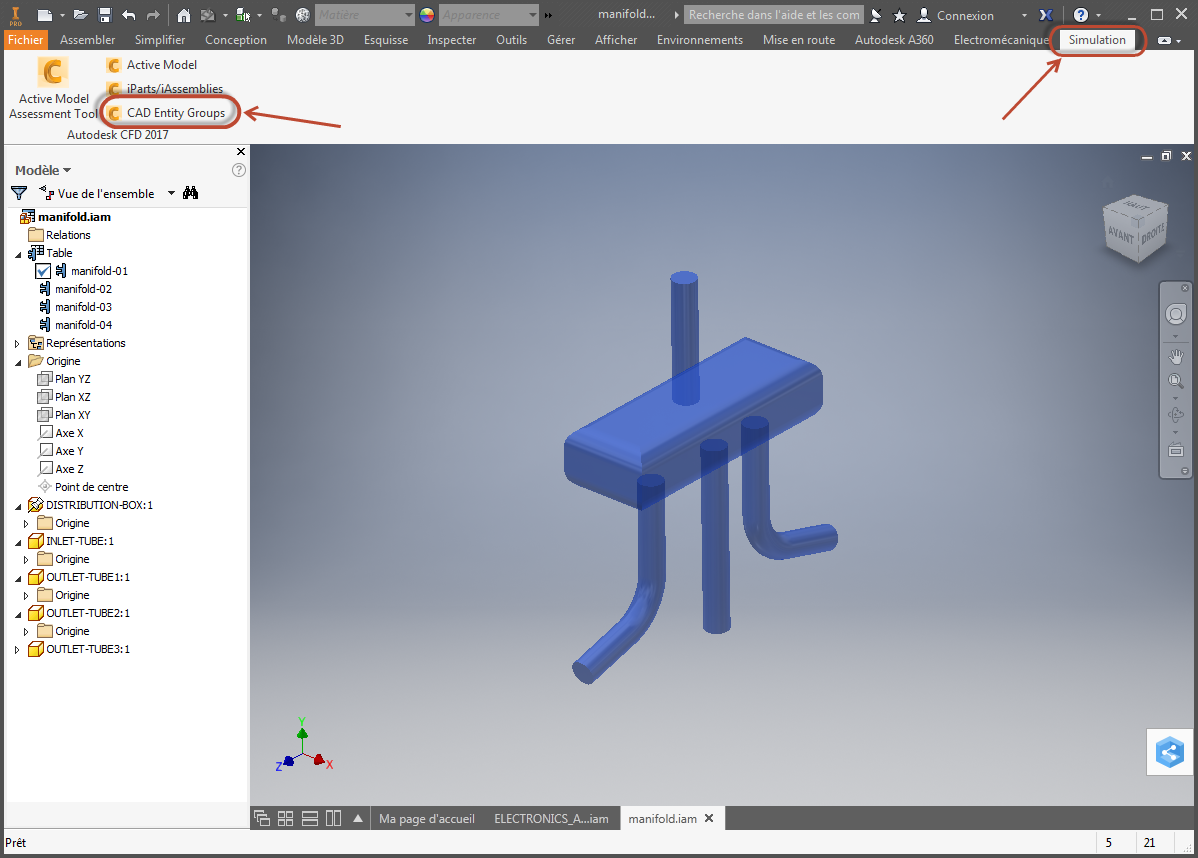Viewport: 1198px width, 858px height.
Task: Open the color wheel appearance icon
Action: coord(427,15)
